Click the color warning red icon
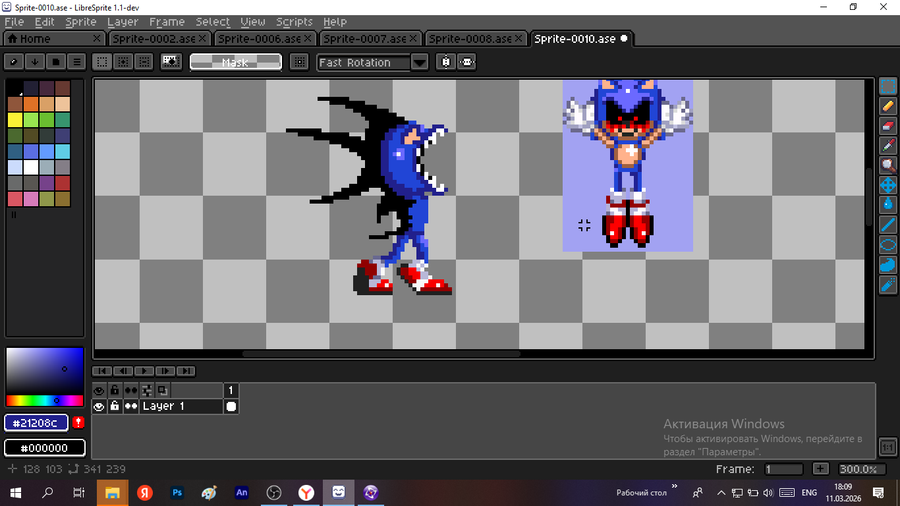 (78, 422)
